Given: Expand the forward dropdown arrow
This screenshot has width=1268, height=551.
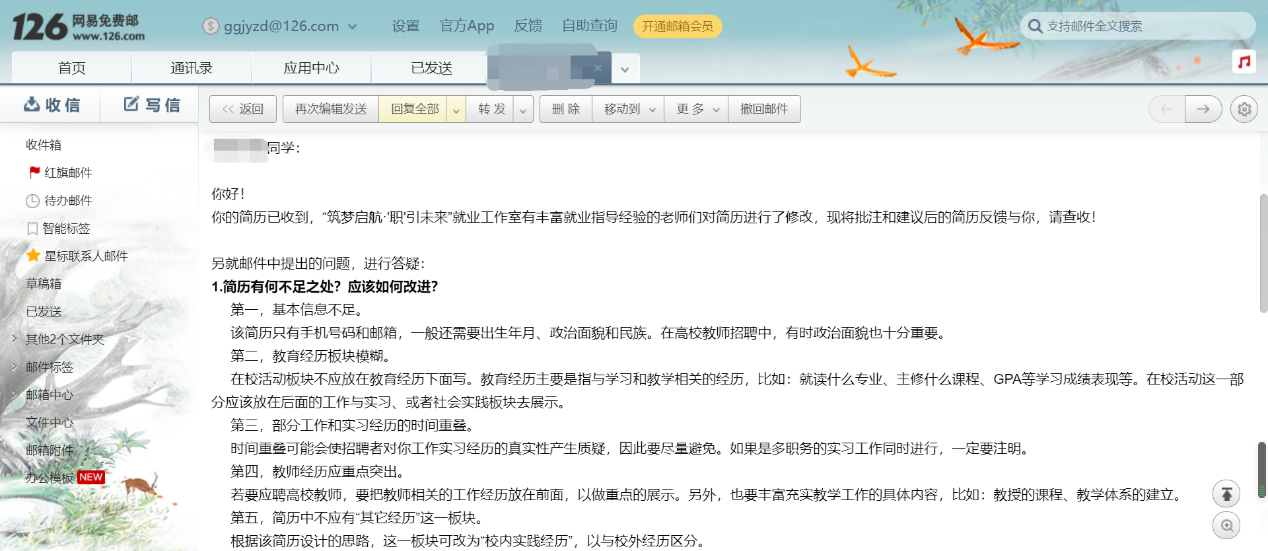Looking at the screenshot, I should click(524, 109).
